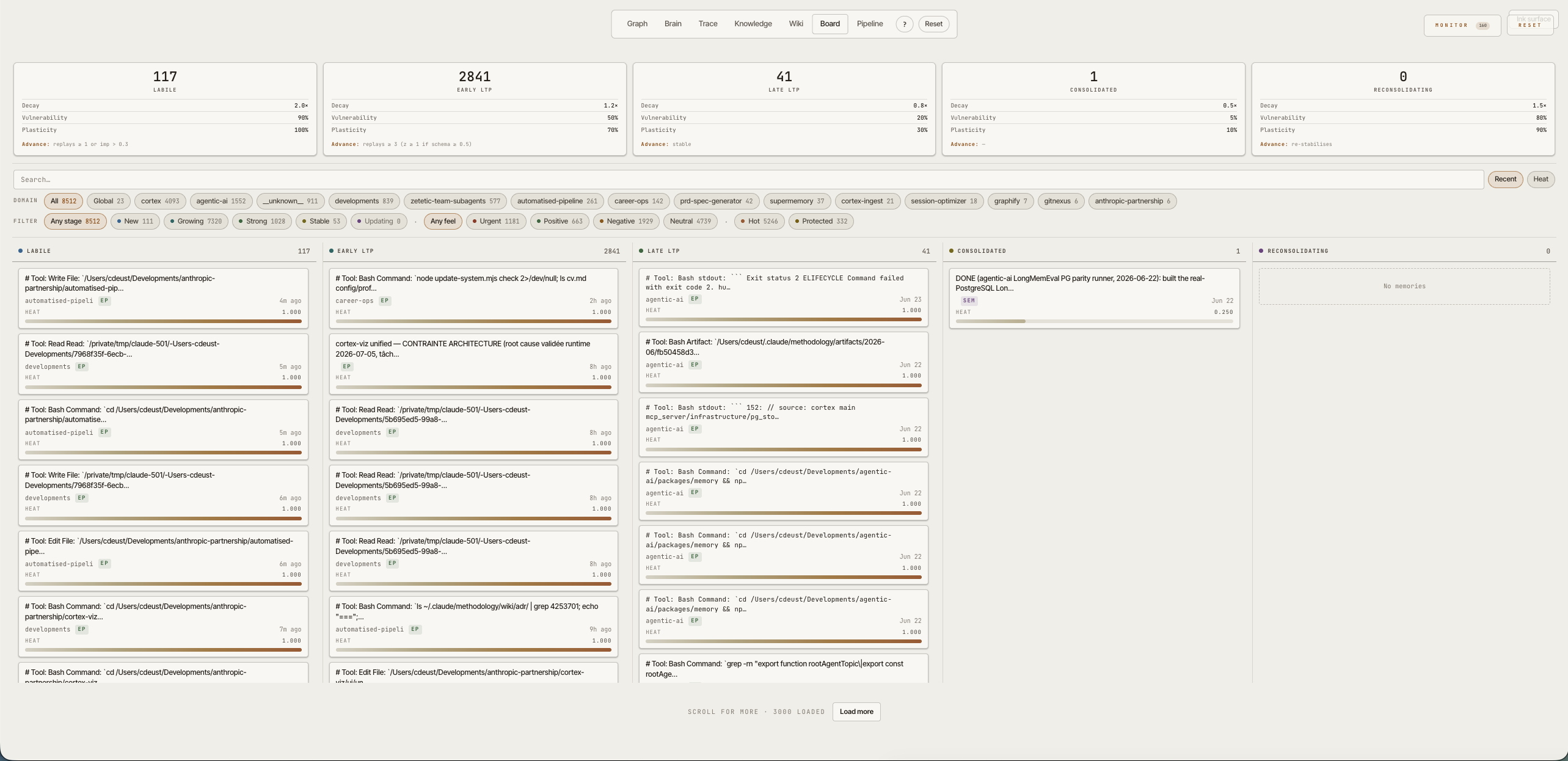This screenshot has width=1568, height=761.
Task: Filter feel by Urgent 1181
Action: pos(495,221)
